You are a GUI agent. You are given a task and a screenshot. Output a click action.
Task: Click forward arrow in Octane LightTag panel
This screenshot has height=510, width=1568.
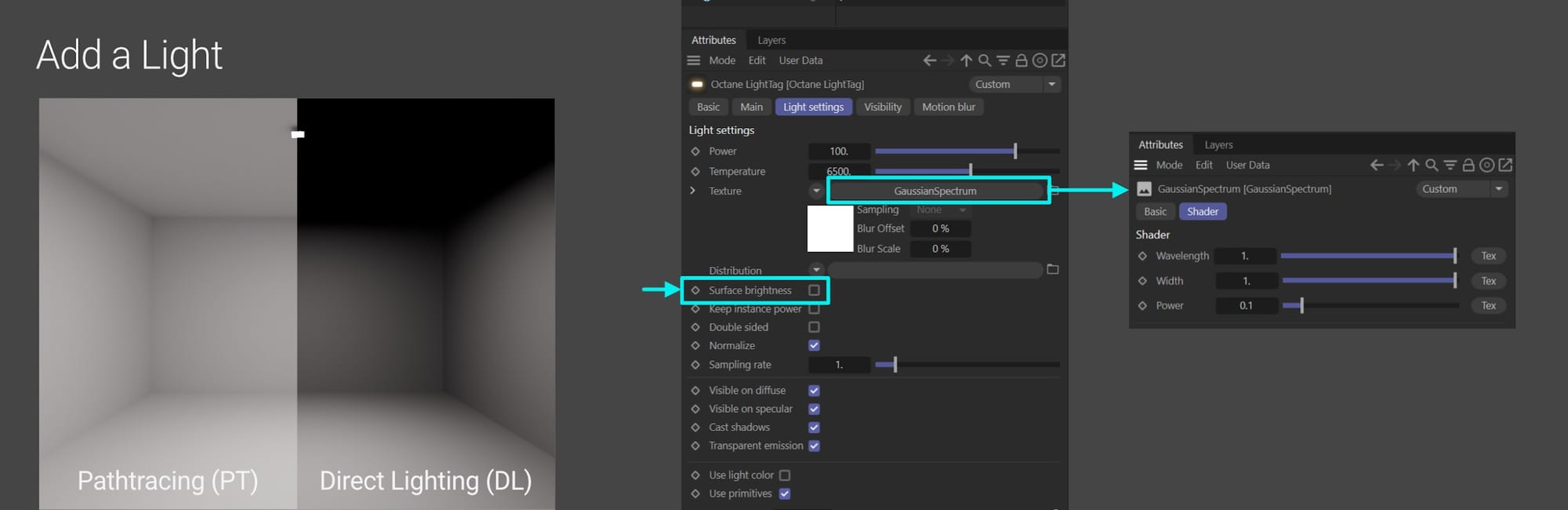pyautogui.click(x=948, y=60)
